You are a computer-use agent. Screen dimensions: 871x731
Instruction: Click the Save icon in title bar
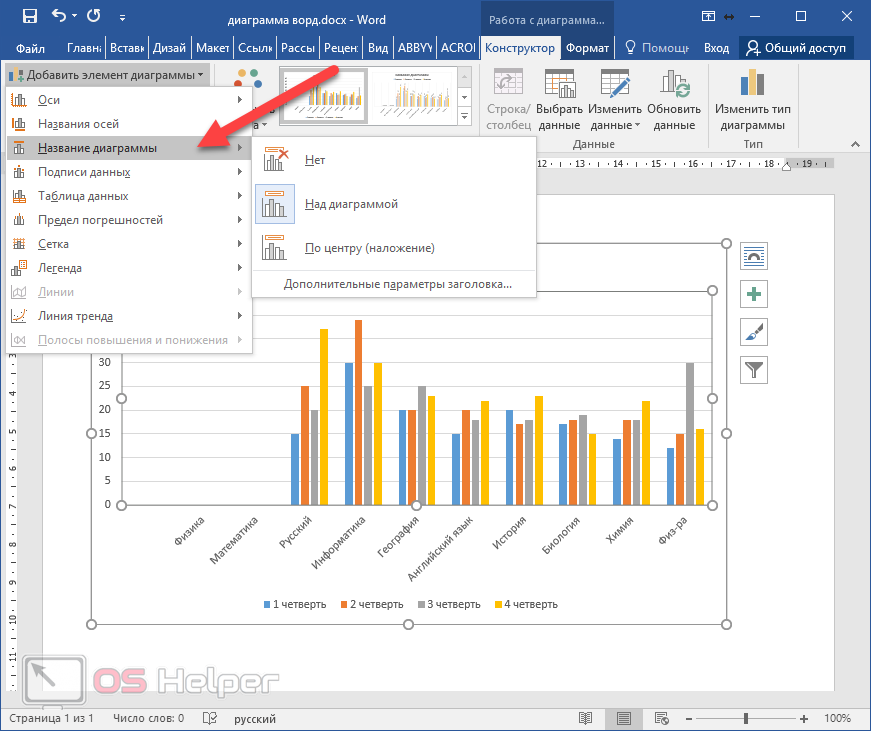29,16
